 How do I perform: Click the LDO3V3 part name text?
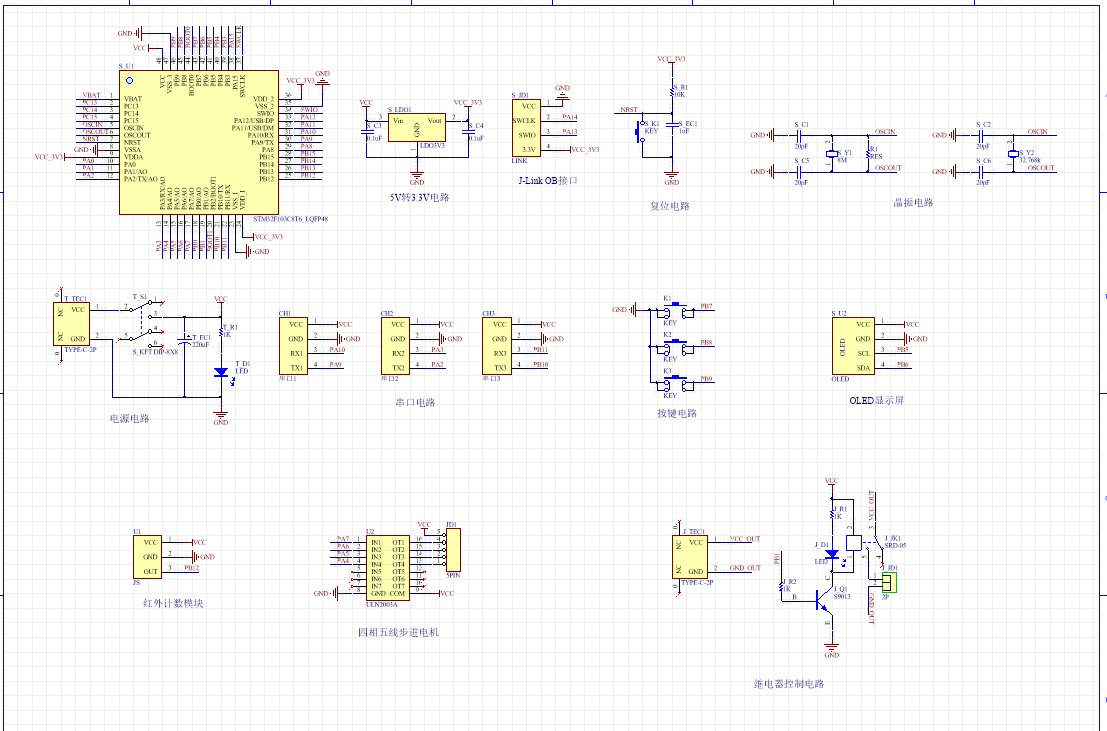point(432,146)
